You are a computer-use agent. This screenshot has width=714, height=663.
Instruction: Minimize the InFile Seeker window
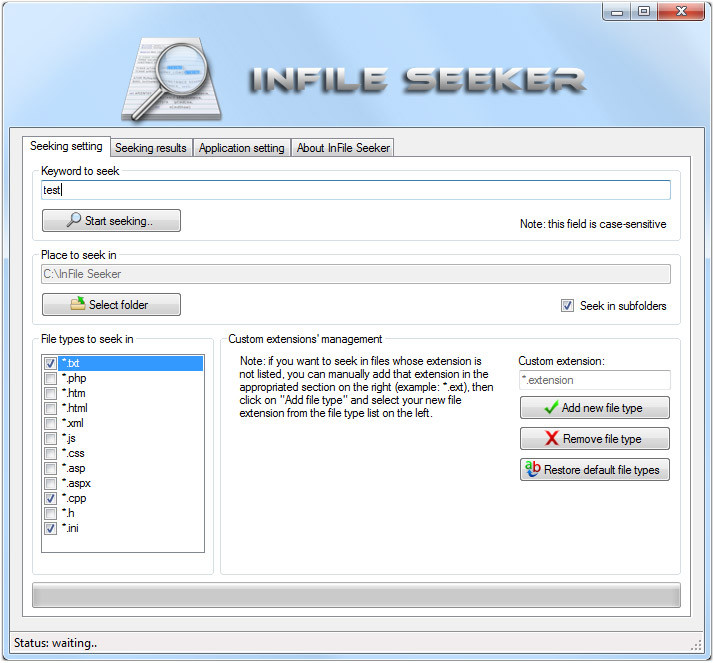tap(617, 11)
